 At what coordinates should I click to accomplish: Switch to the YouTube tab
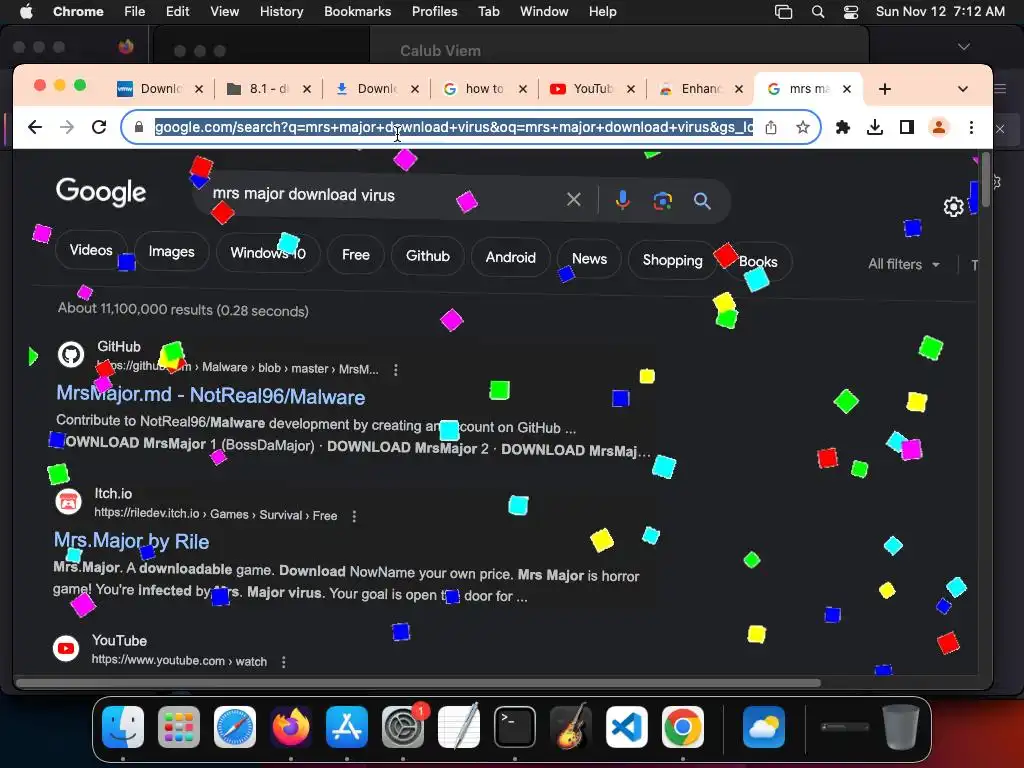point(592,89)
